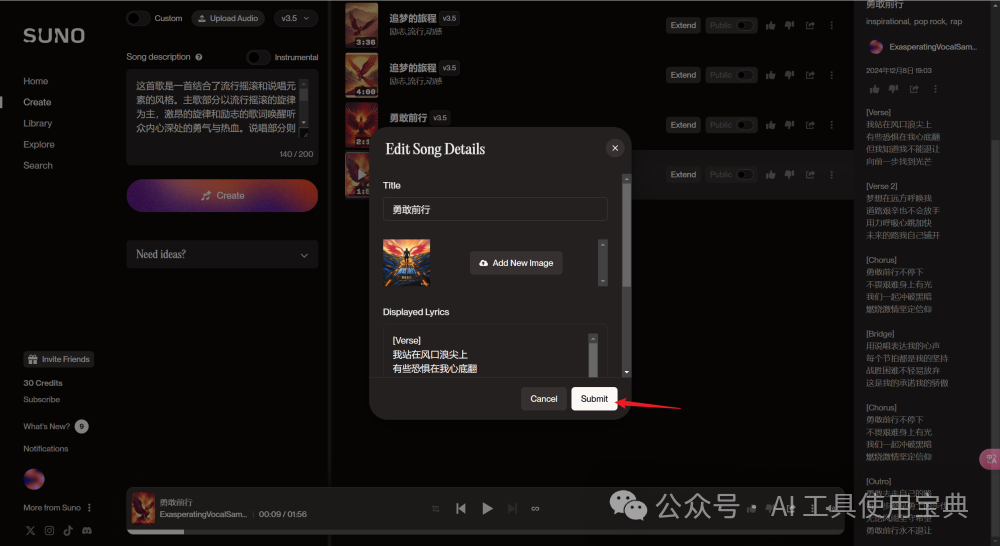
Task: Click Cancel in Edit Song Details
Action: point(543,399)
